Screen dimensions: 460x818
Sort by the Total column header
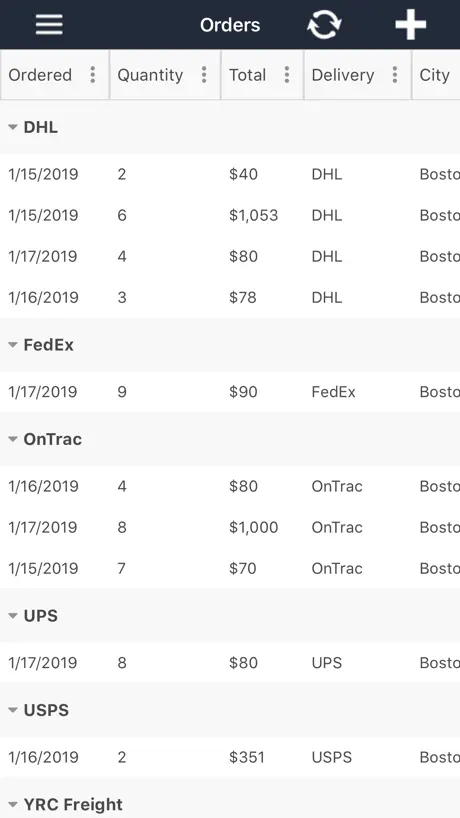coord(248,75)
